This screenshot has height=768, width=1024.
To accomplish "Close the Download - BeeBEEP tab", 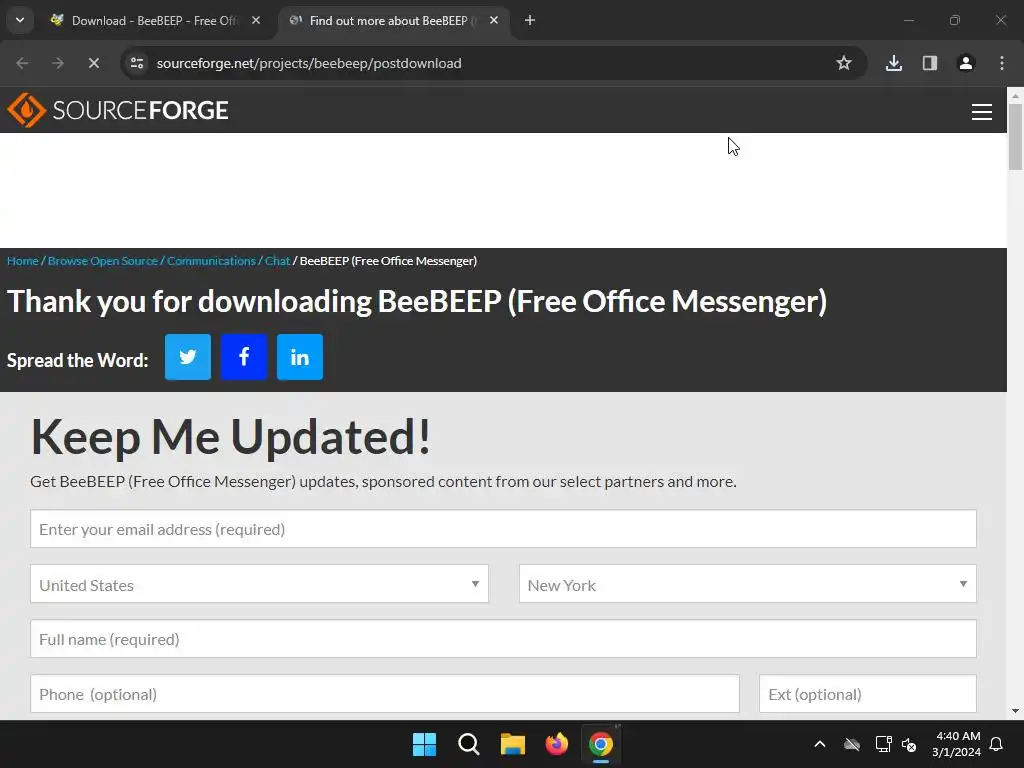I will click(256, 20).
